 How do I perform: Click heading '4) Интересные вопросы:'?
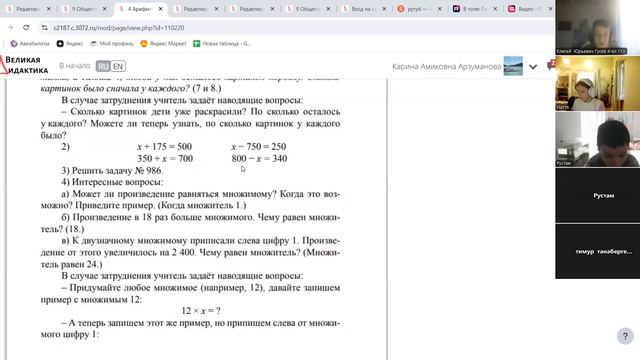tap(112, 182)
